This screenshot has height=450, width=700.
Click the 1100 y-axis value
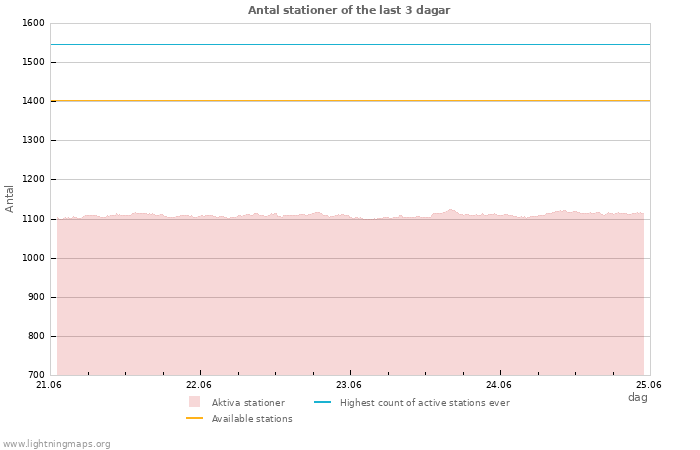[x=33, y=219]
